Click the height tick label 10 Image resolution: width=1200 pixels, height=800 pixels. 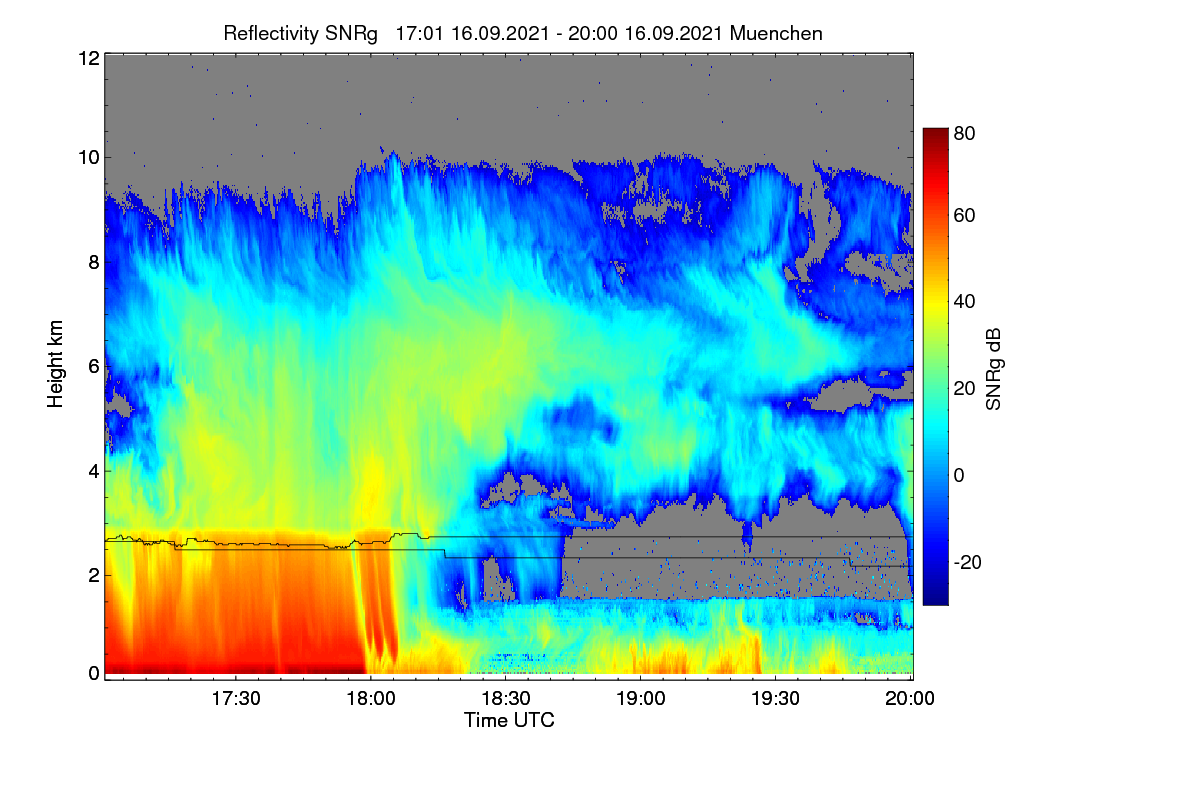[88, 157]
